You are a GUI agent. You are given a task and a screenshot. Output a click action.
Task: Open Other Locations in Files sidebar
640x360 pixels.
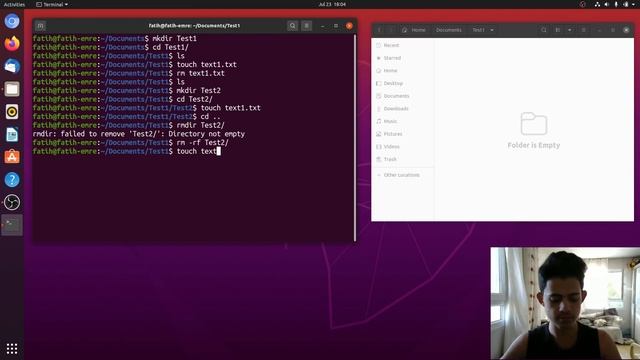(402, 175)
